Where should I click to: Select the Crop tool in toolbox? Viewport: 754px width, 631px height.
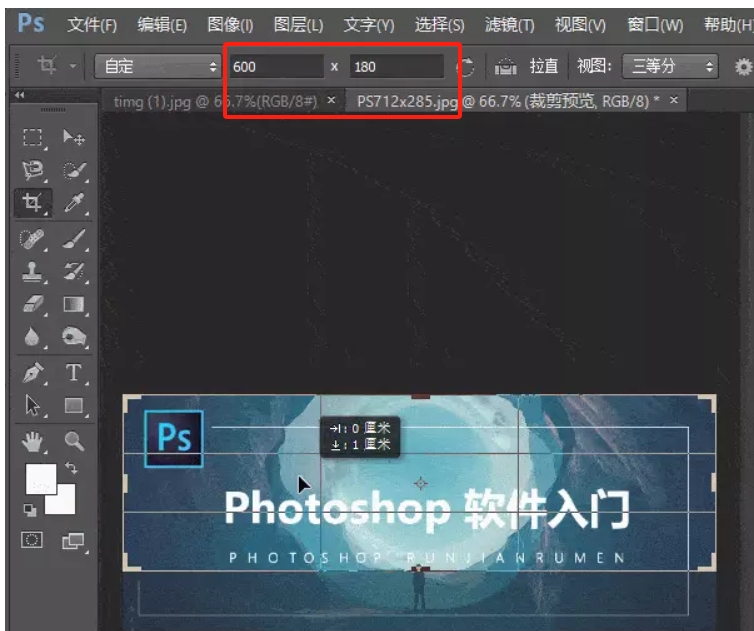coord(33,202)
